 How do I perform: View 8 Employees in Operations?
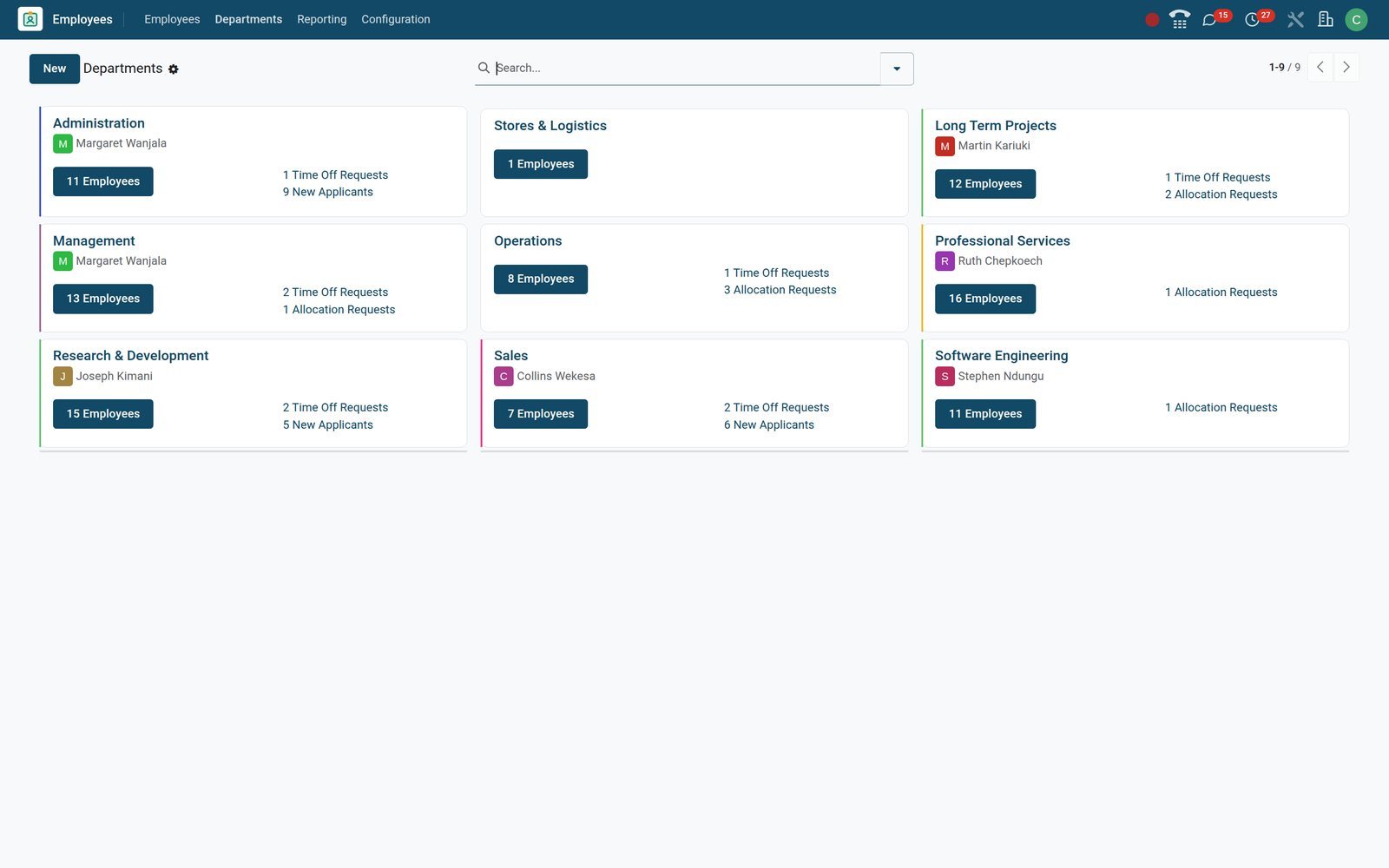coord(541,279)
